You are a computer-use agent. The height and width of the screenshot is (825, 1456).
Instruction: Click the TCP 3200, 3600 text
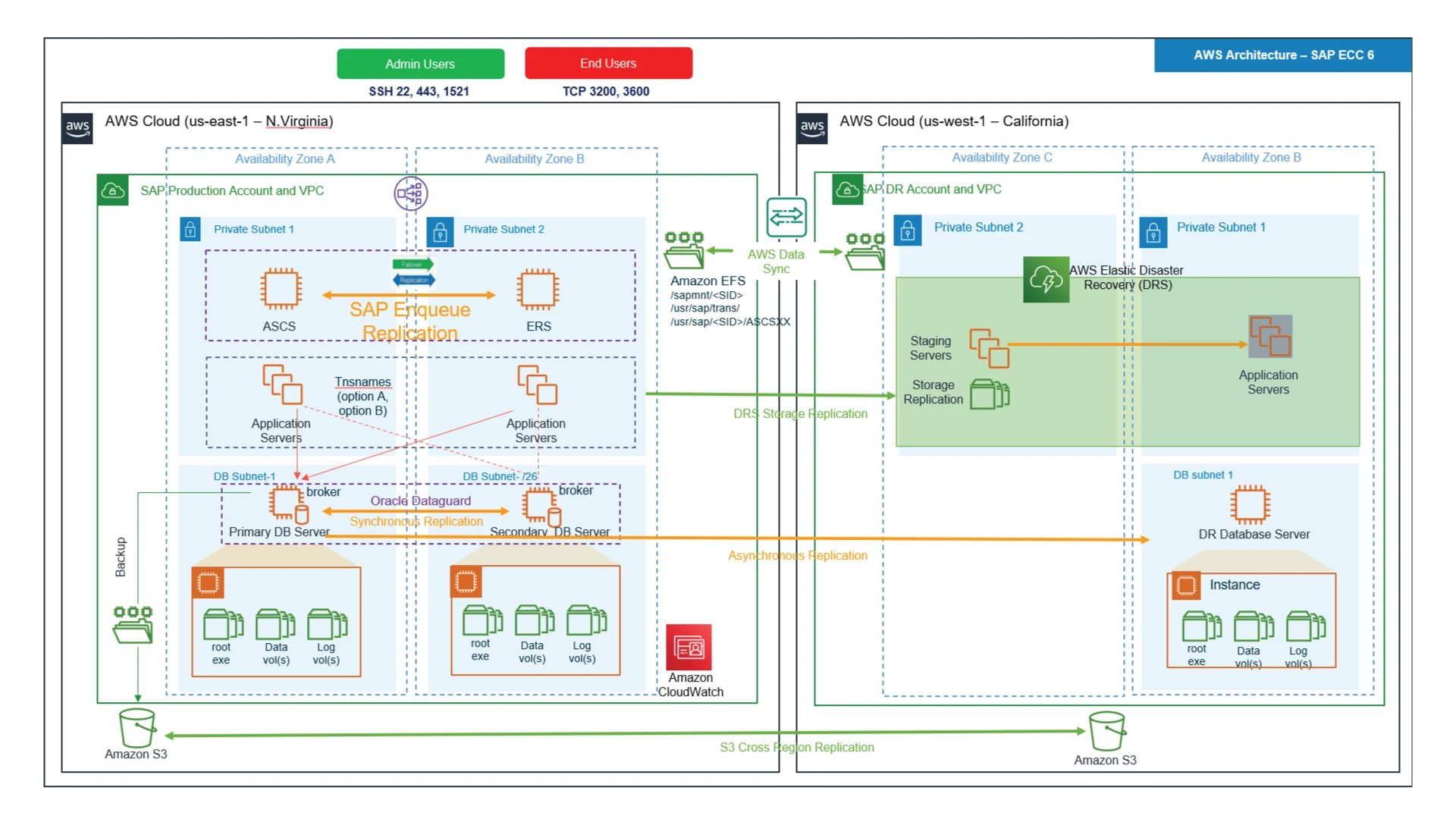[x=606, y=92]
